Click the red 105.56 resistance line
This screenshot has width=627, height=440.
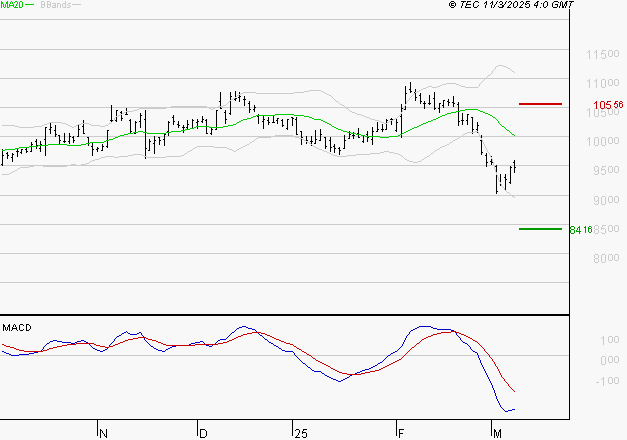pos(540,104)
